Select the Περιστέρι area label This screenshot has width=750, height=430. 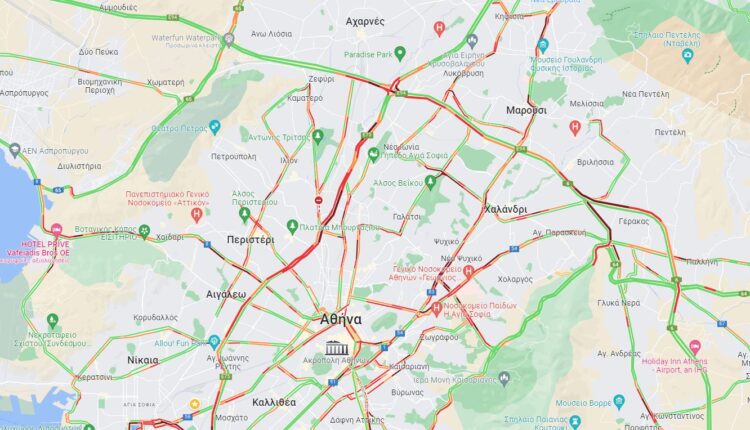[x=251, y=240]
